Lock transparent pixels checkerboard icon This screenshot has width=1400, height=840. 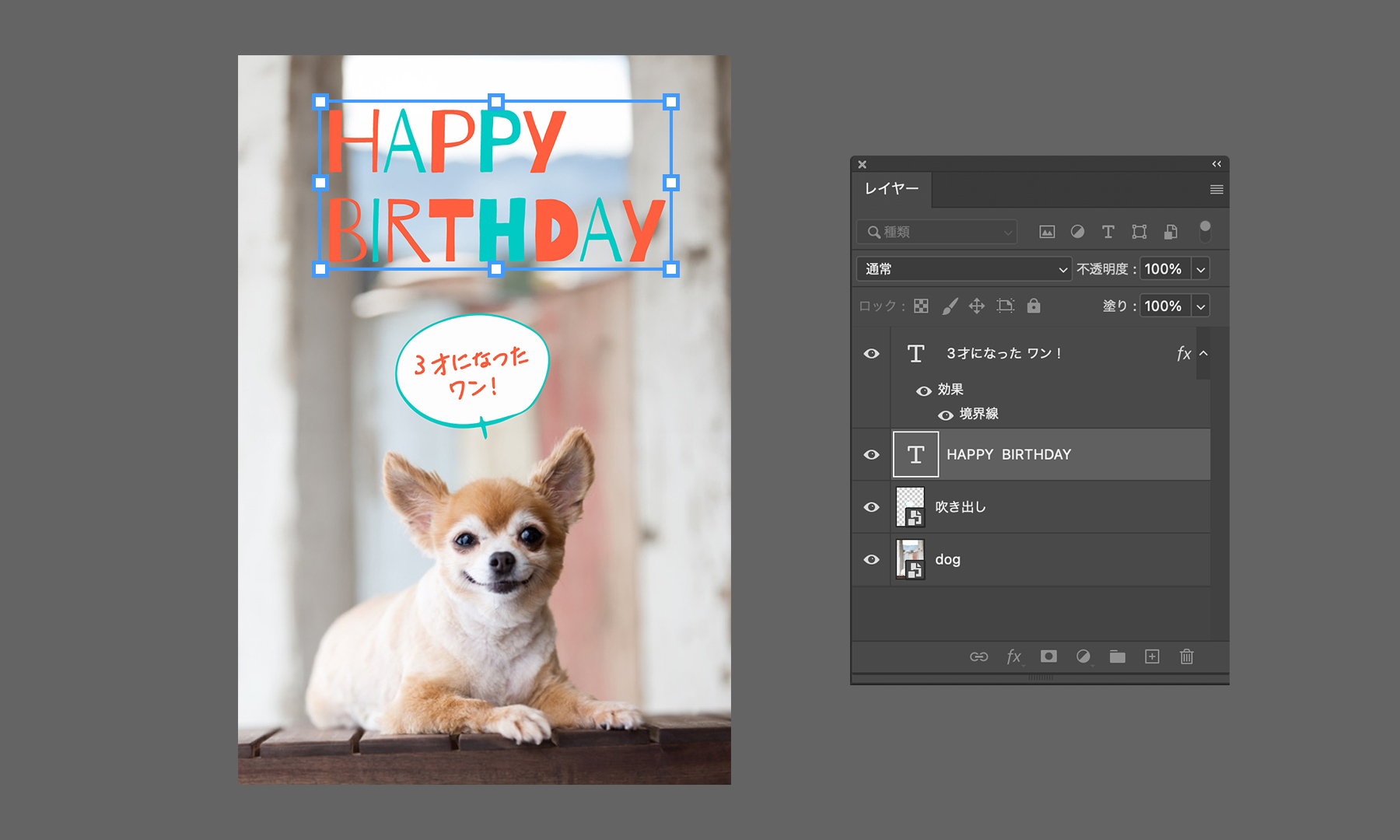tap(921, 306)
